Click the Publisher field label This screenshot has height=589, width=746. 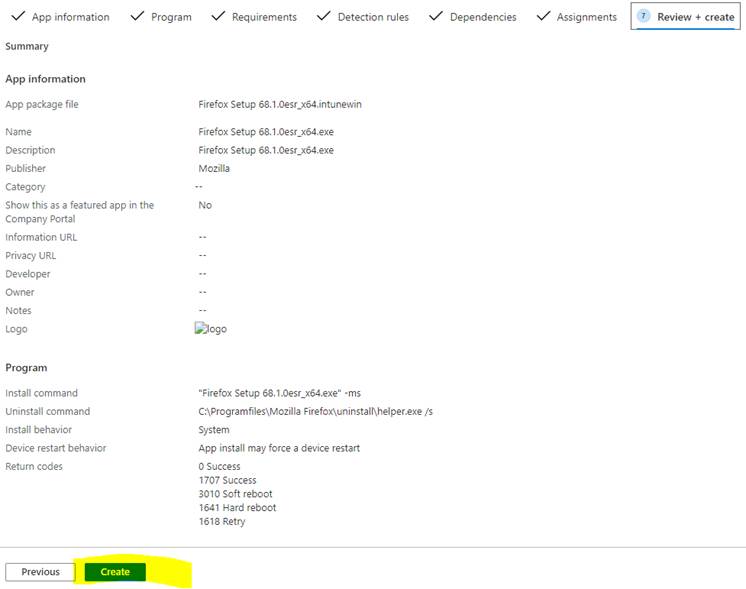[26, 168]
